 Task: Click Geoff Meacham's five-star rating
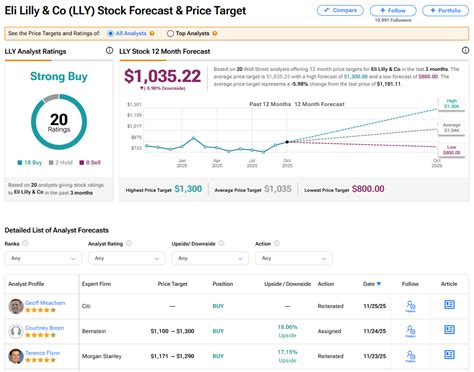[x=40, y=310]
